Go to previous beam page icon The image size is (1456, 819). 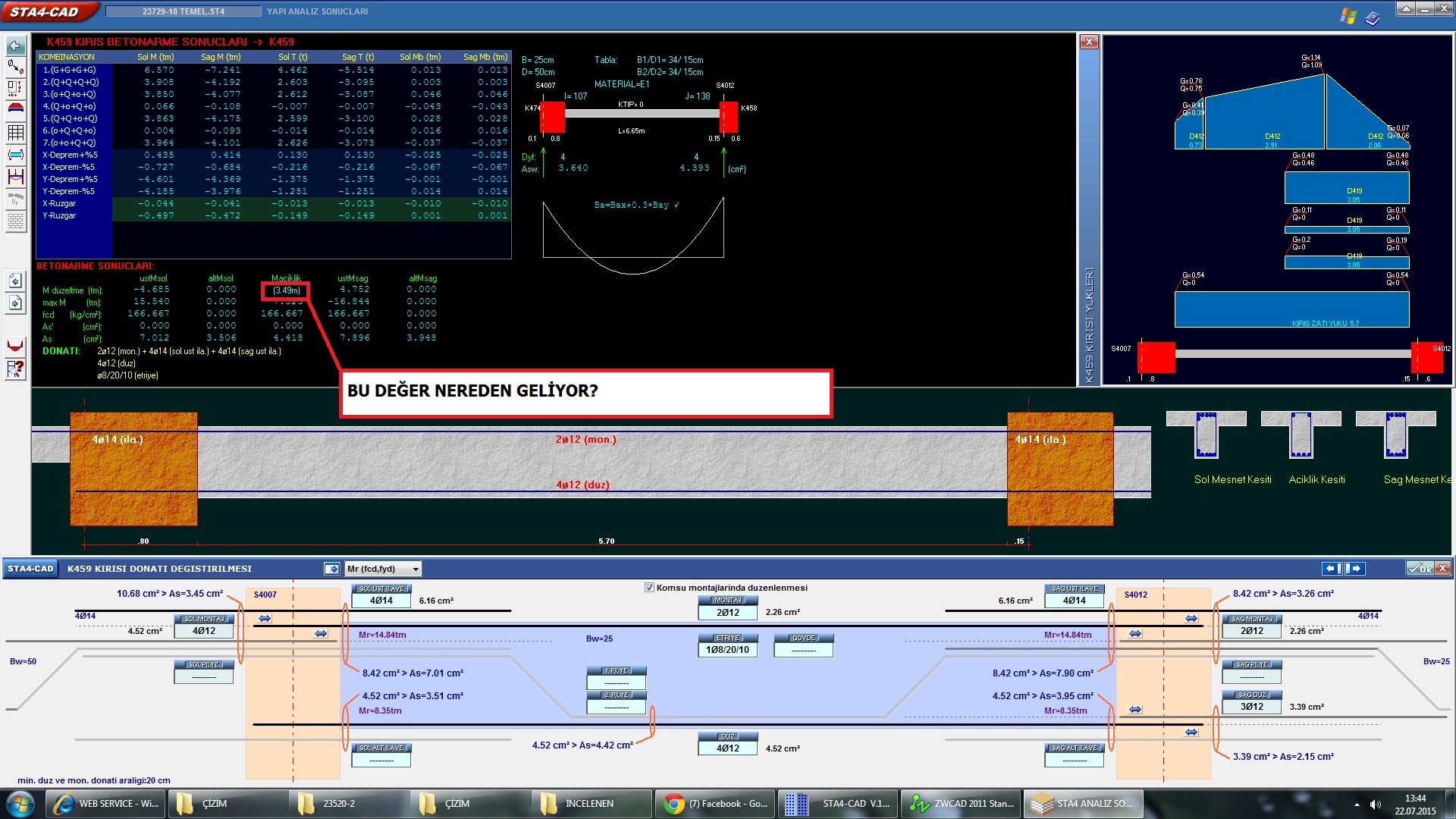coord(15,281)
